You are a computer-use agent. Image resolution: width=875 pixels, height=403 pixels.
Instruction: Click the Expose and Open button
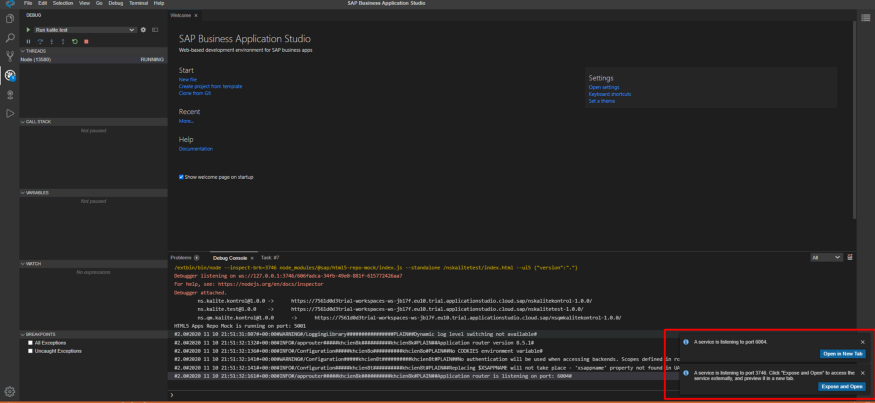click(x=842, y=386)
